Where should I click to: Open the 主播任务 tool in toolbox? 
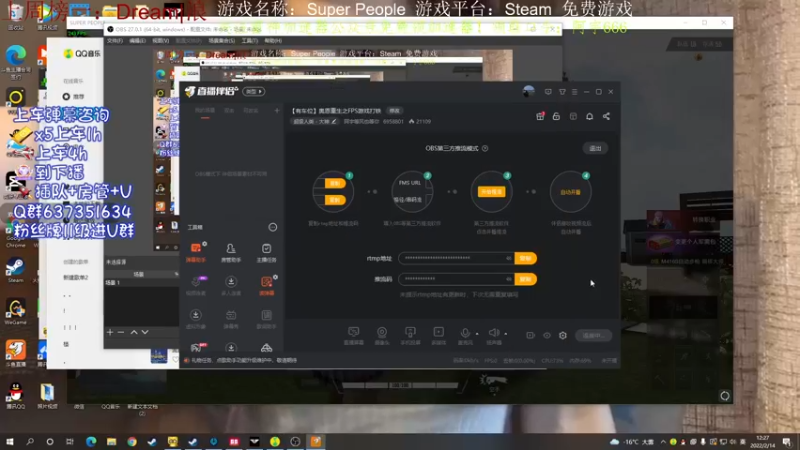266,252
